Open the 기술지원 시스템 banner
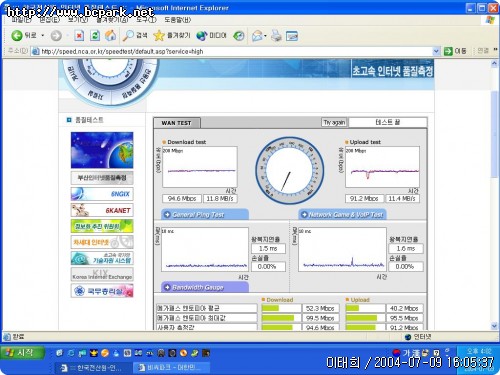This screenshot has width=500, height=375. pyautogui.click(x=102, y=258)
